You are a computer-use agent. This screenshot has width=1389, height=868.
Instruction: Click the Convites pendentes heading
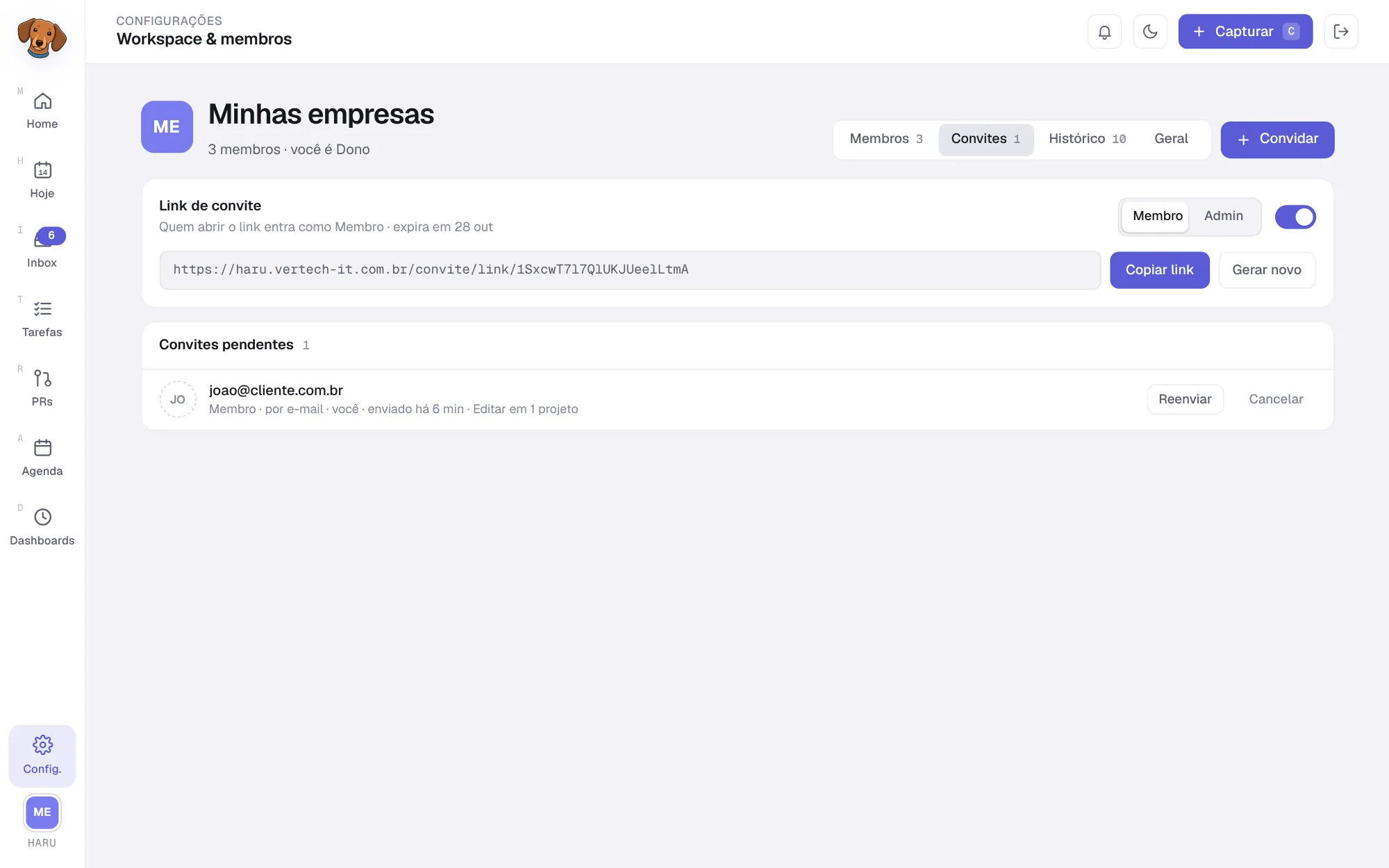(x=226, y=344)
